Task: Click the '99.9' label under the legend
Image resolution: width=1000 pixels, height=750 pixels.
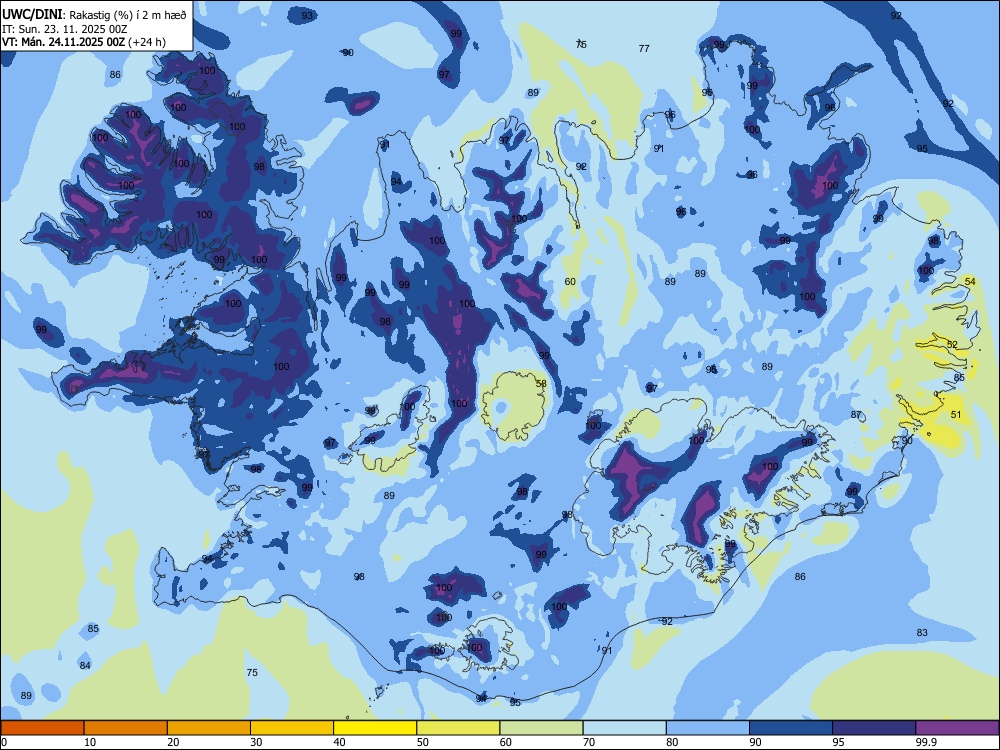Action: click(926, 742)
